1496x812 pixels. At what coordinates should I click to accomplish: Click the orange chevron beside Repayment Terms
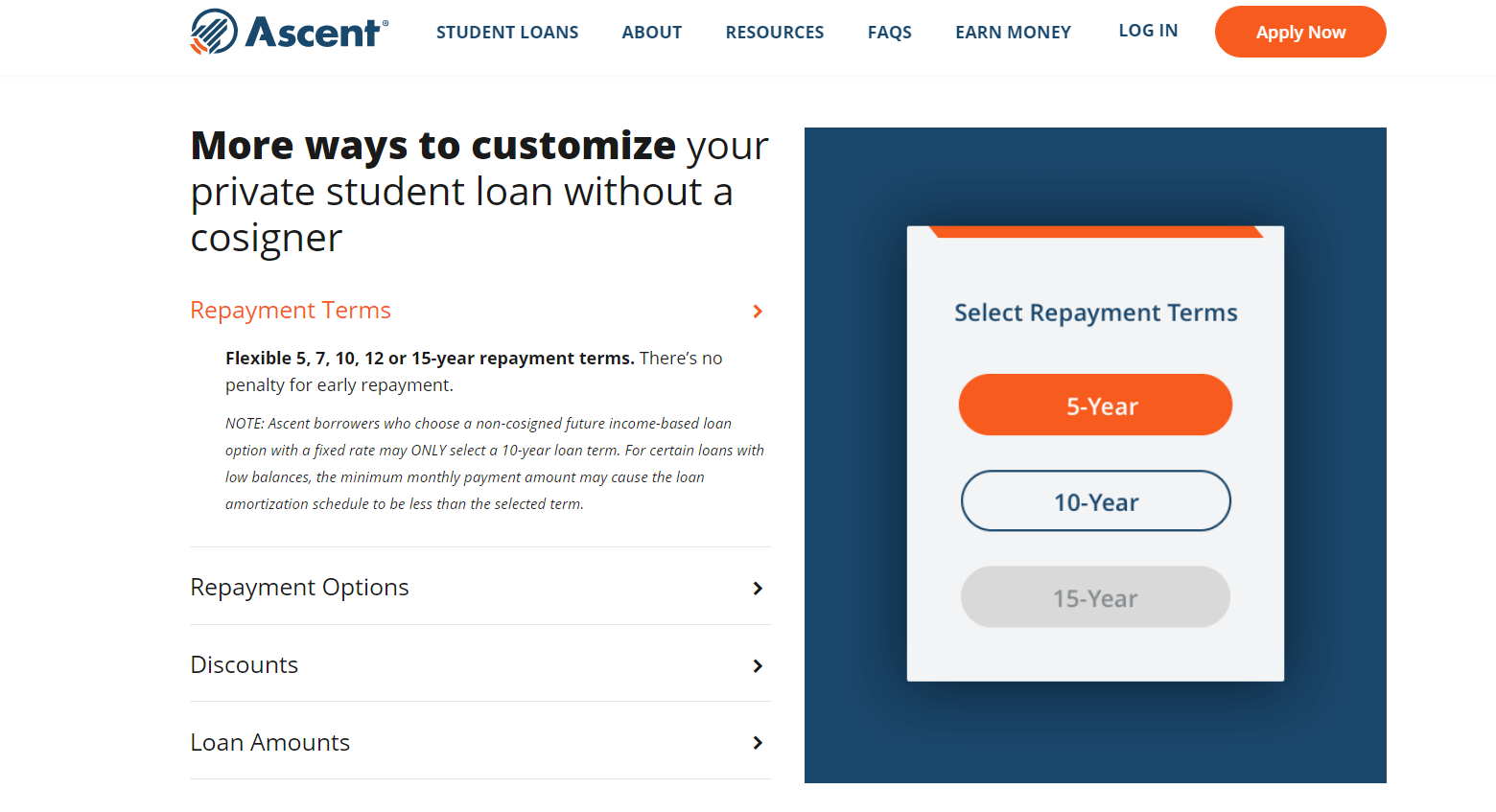tap(758, 311)
